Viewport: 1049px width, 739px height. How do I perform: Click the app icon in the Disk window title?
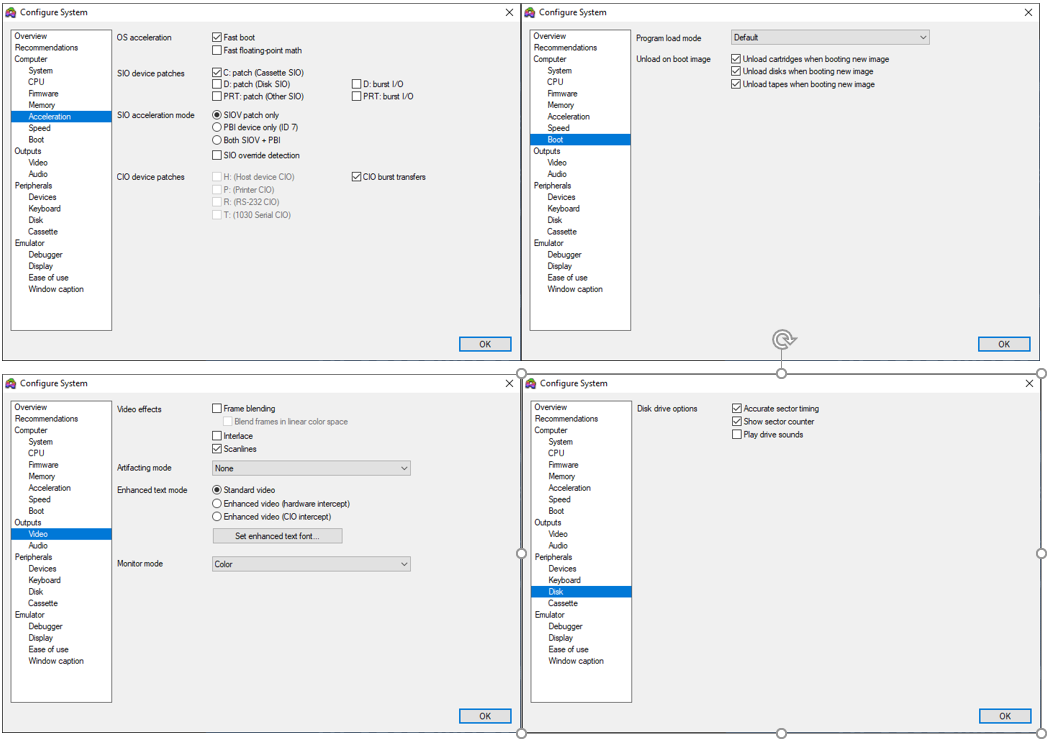pyautogui.click(x=531, y=383)
